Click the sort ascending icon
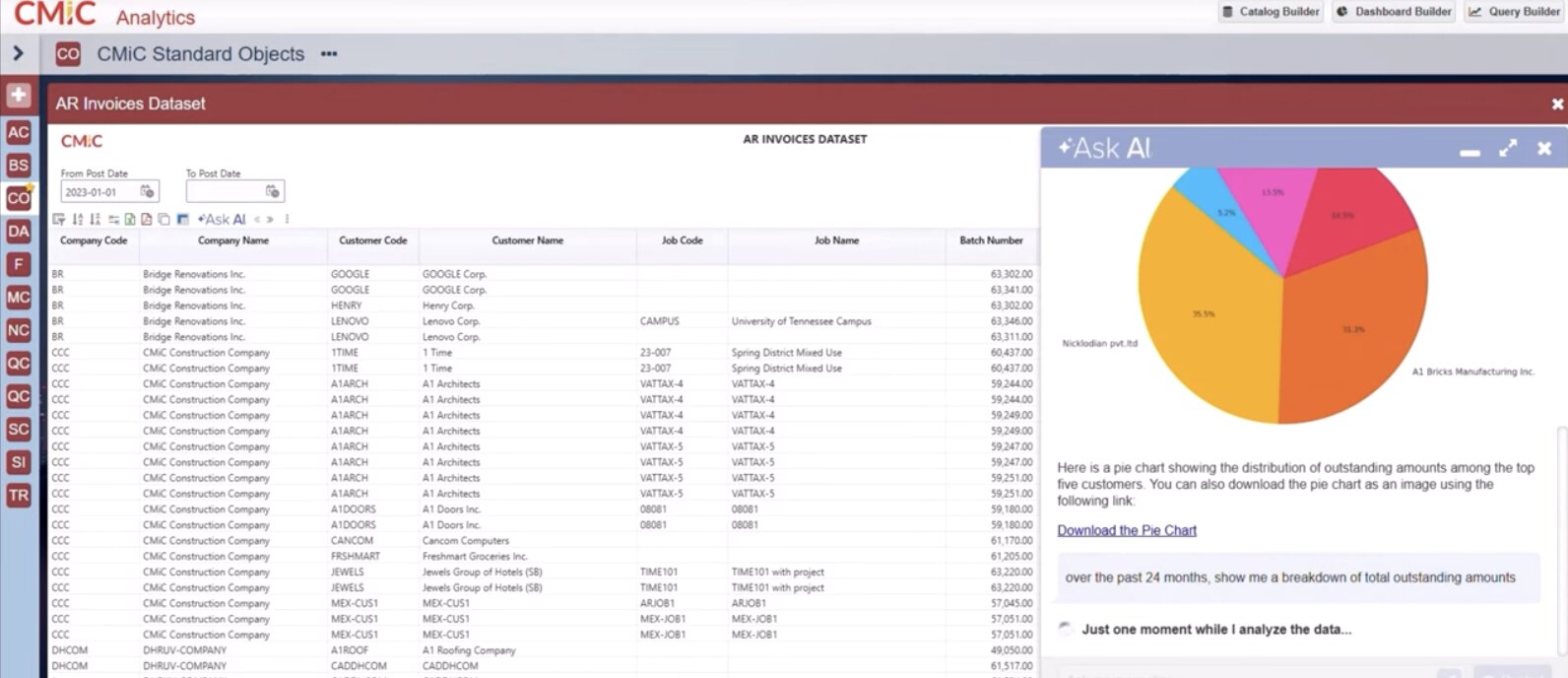 point(78,219)
